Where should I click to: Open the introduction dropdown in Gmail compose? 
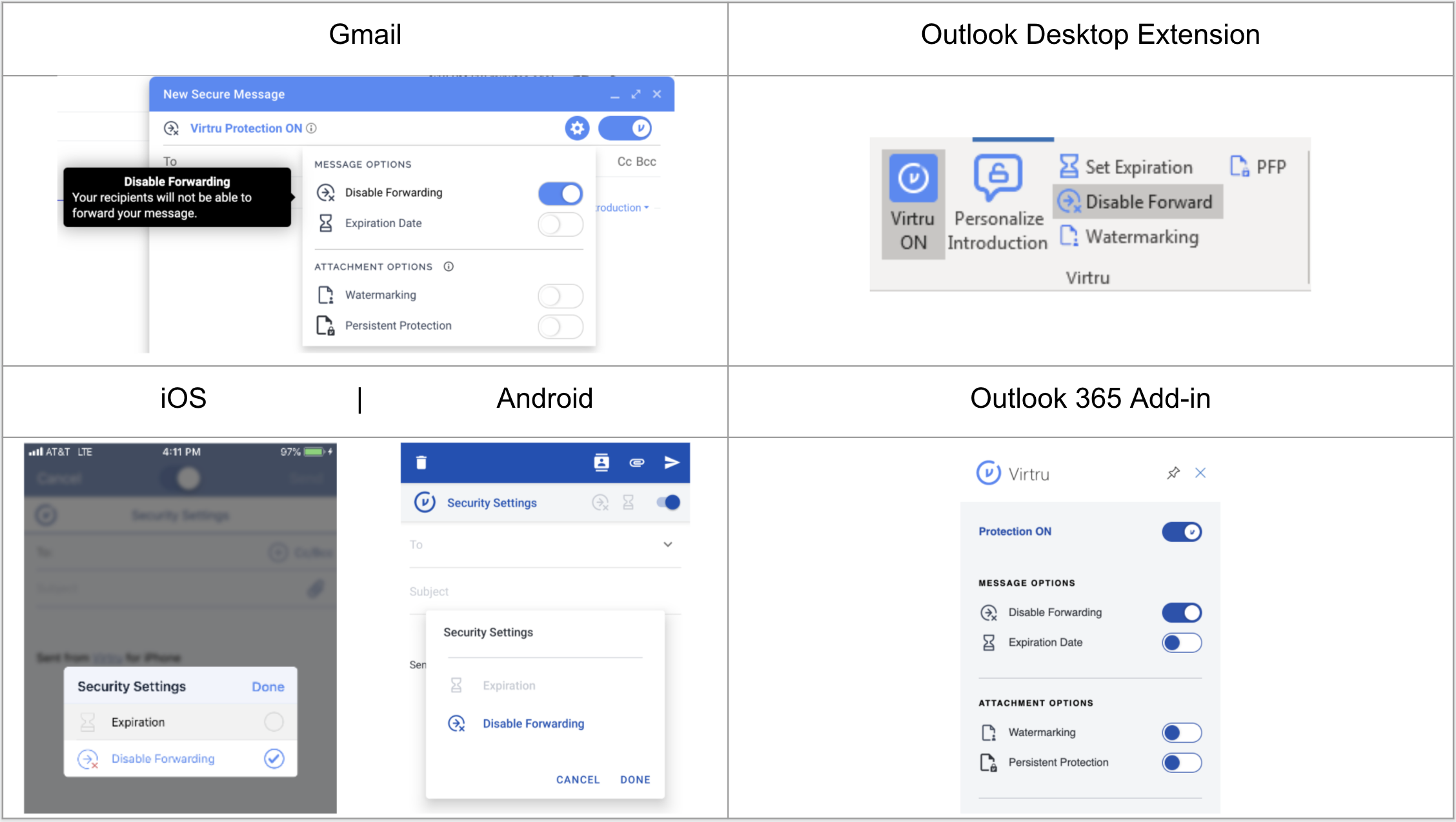622,208
